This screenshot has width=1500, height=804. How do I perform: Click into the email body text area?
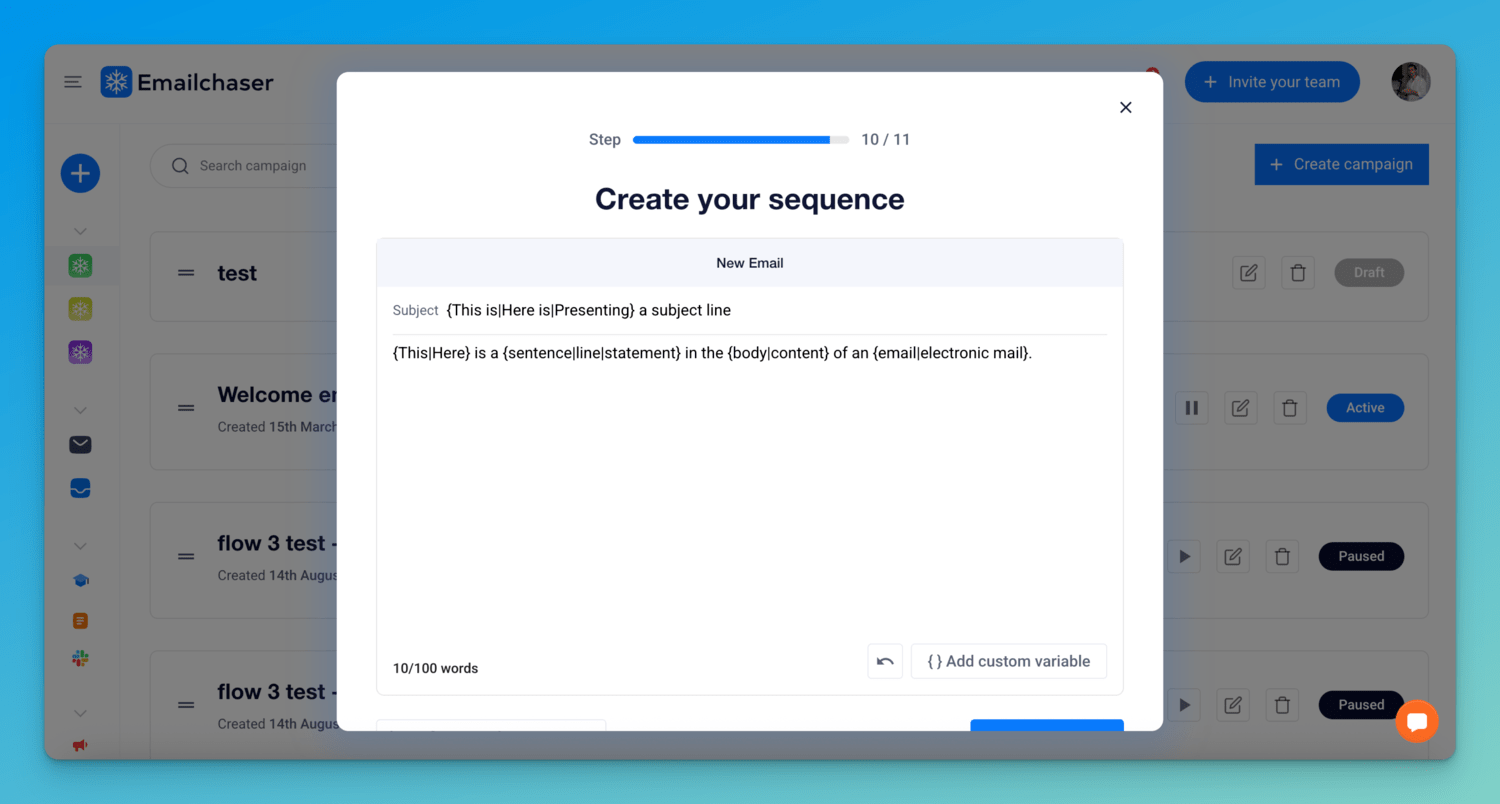pos(750,488)
